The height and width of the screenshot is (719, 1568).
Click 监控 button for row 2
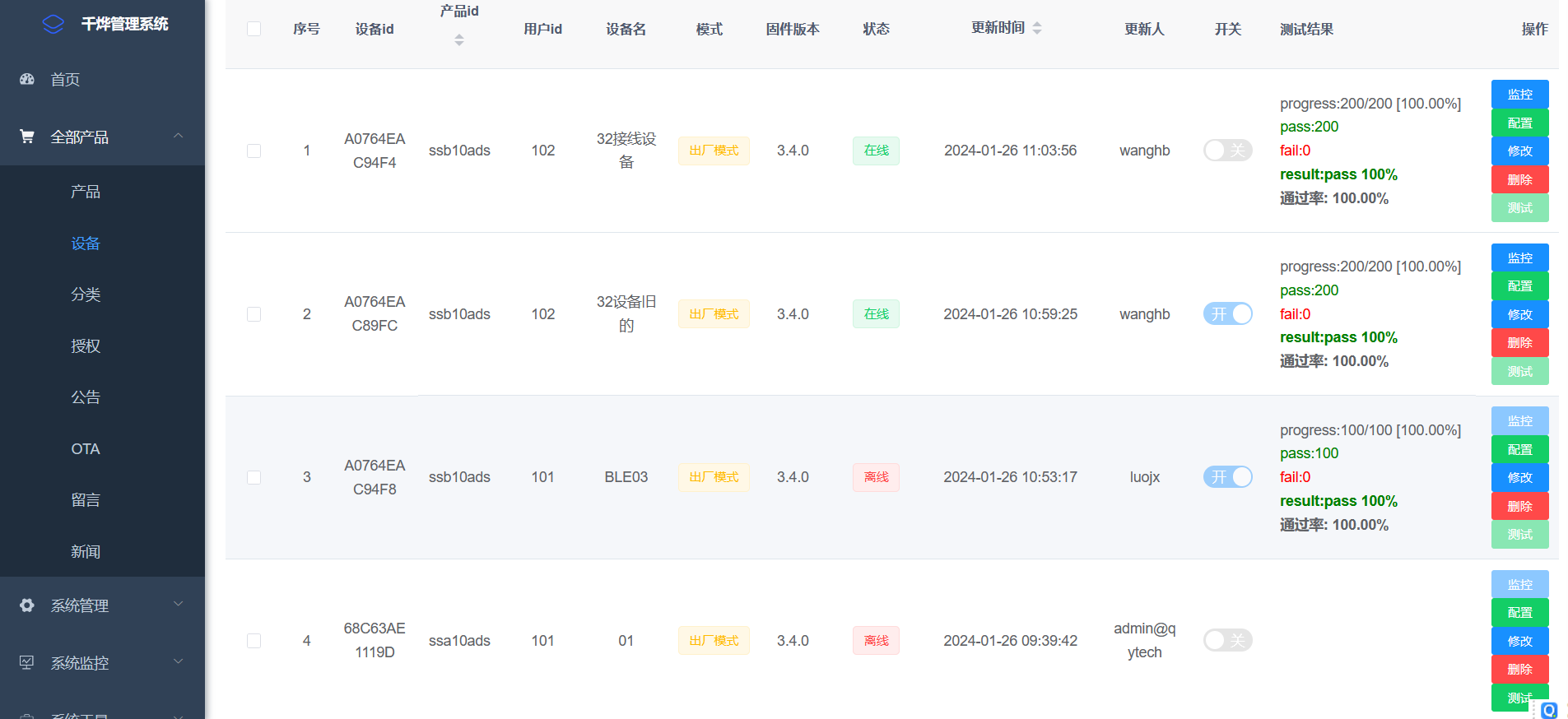click(1519, 257)
